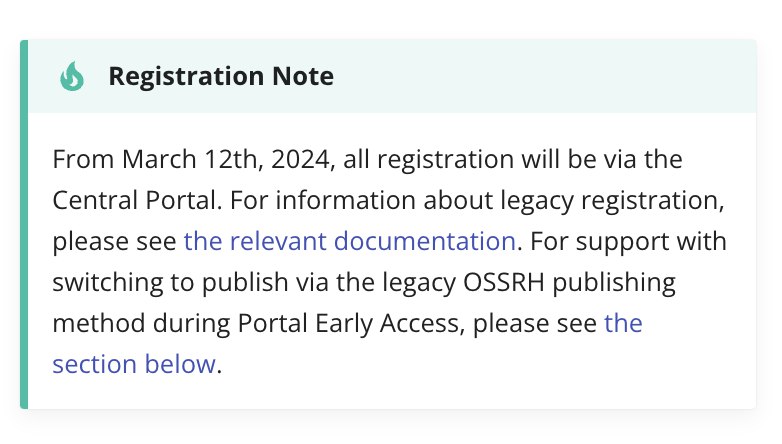The height and width of the screenshot is (444, 782).
Task: Click the 'March 12th, 2024' date text
Action: (226, 160)
